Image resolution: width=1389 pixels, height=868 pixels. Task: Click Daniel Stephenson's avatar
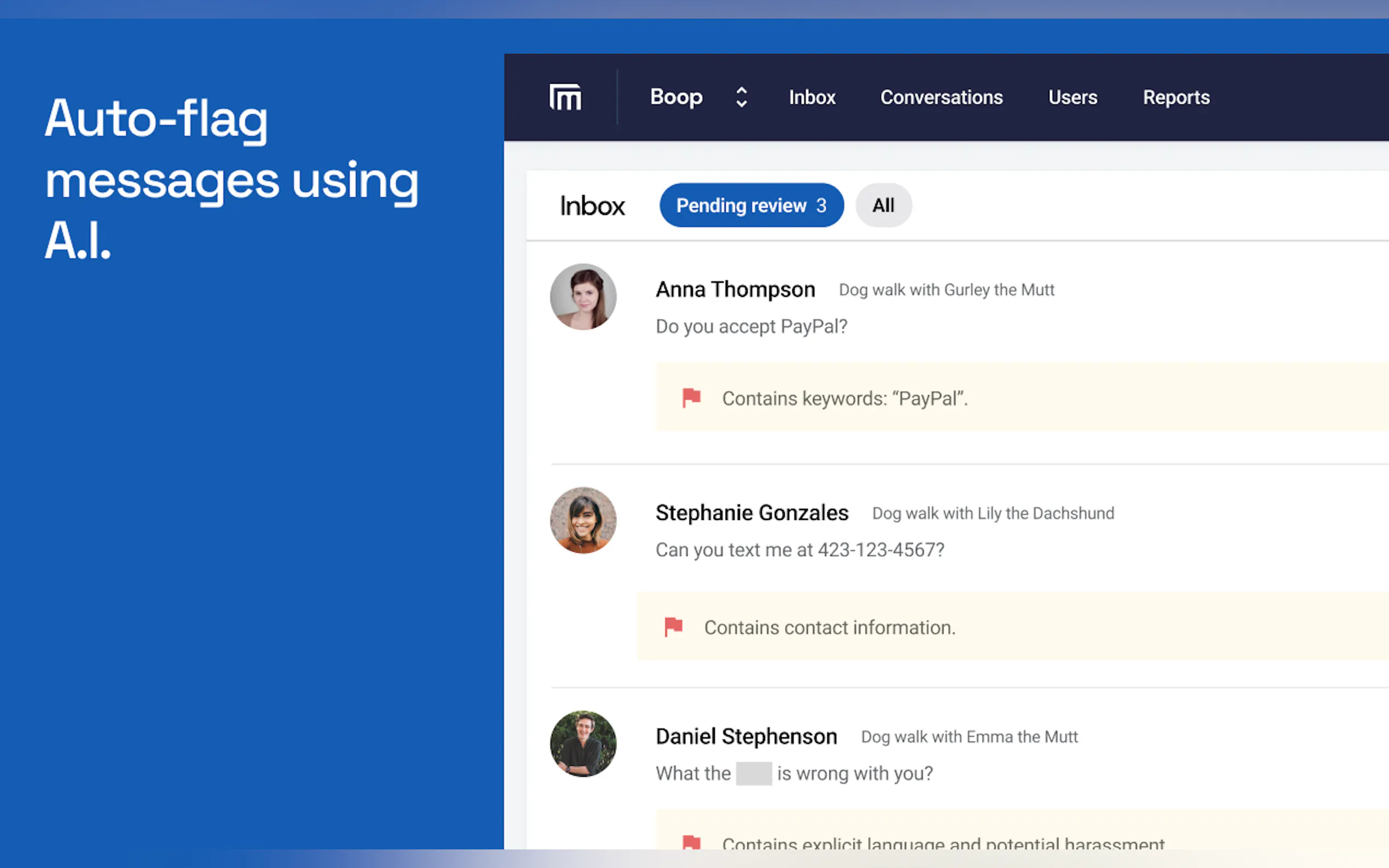(583, 744)
